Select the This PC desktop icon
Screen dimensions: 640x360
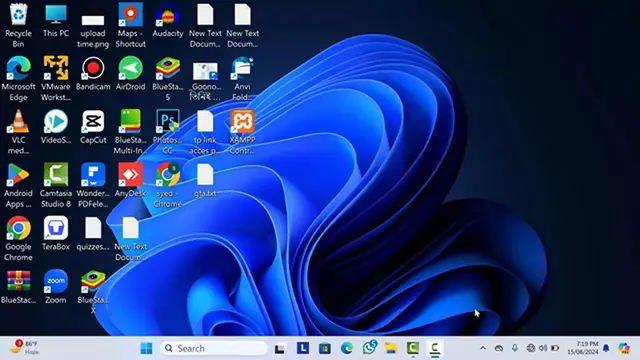pos(56,20)
